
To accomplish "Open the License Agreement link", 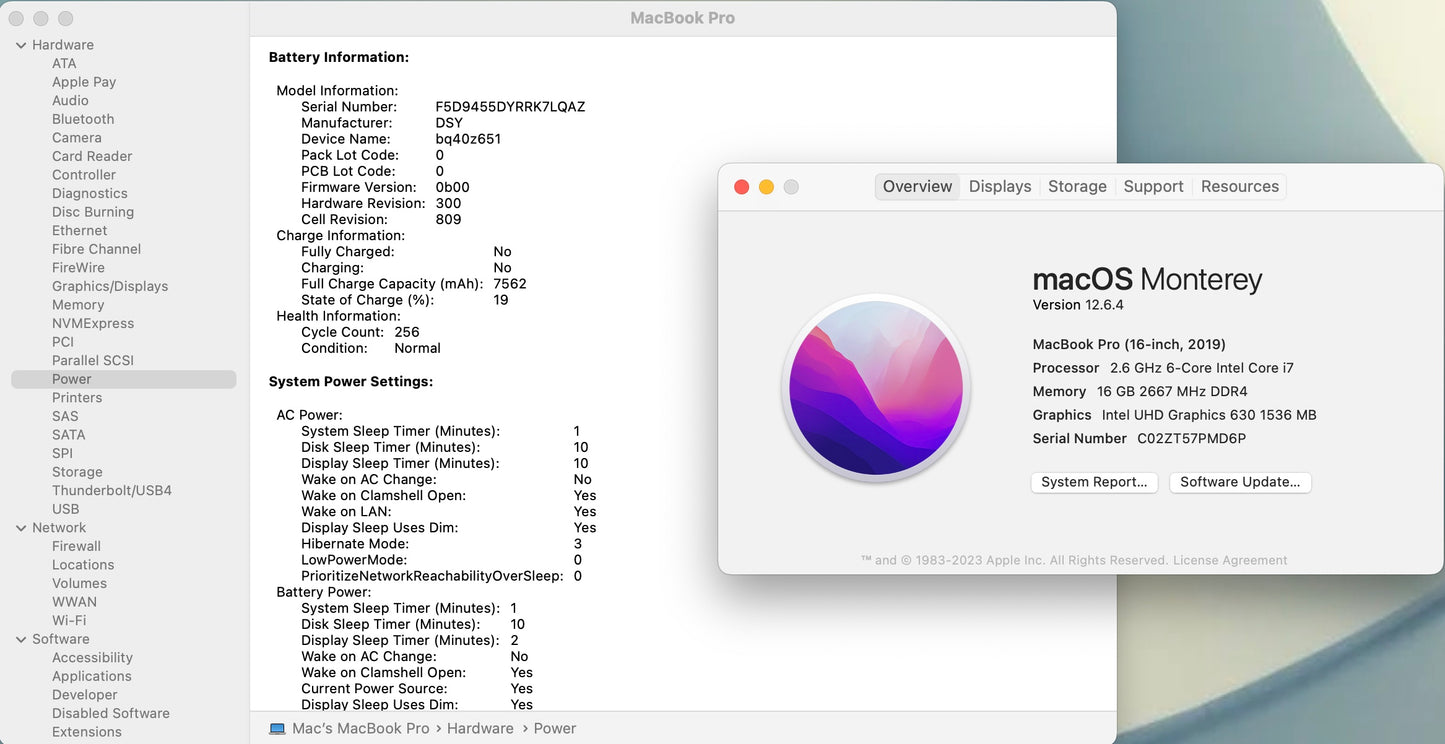I will click(1230, 561).
